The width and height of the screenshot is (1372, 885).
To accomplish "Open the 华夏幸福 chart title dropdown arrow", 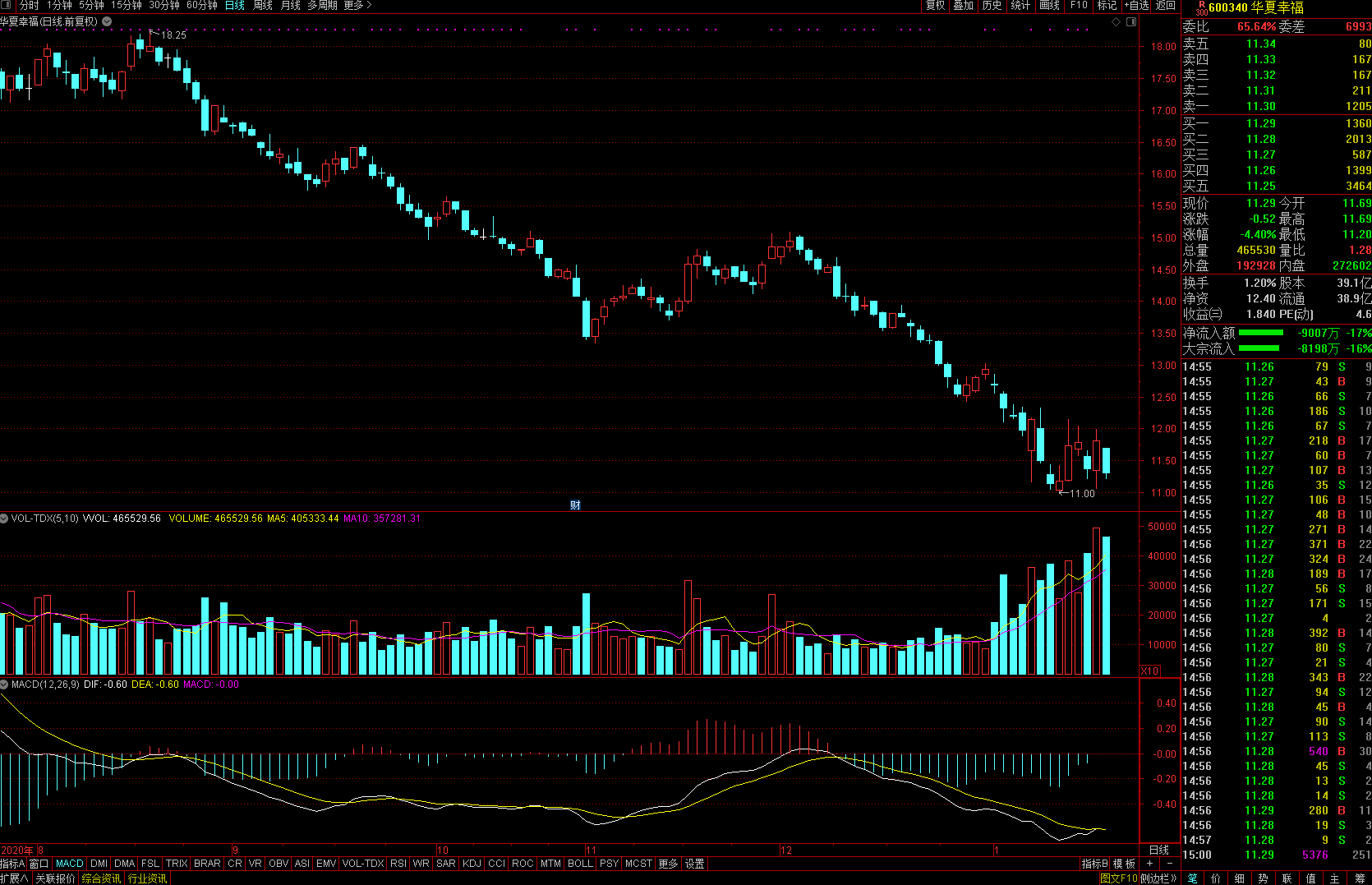I will (x=107, y=21).
